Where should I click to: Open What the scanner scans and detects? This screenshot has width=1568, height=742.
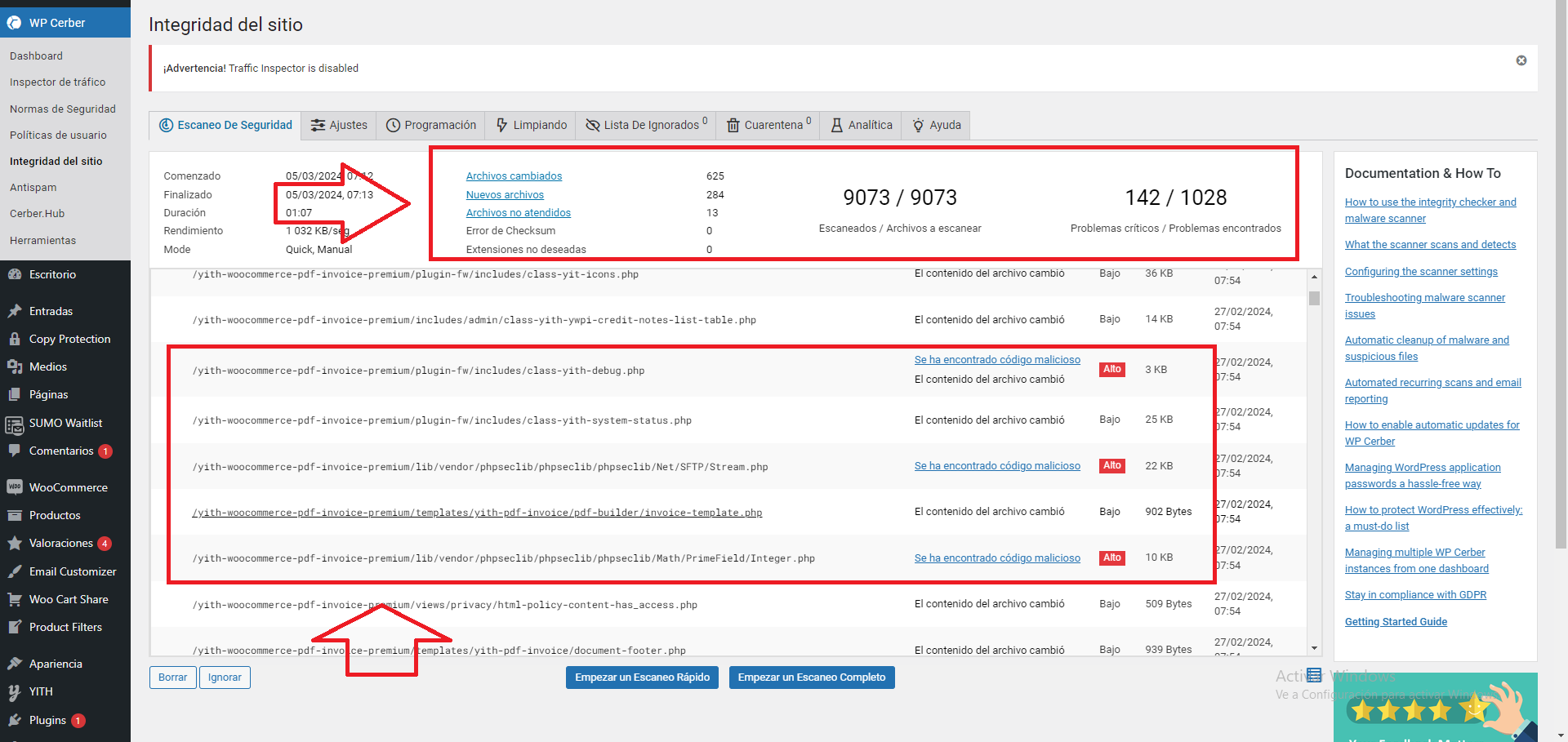[x=1430, y=244]
